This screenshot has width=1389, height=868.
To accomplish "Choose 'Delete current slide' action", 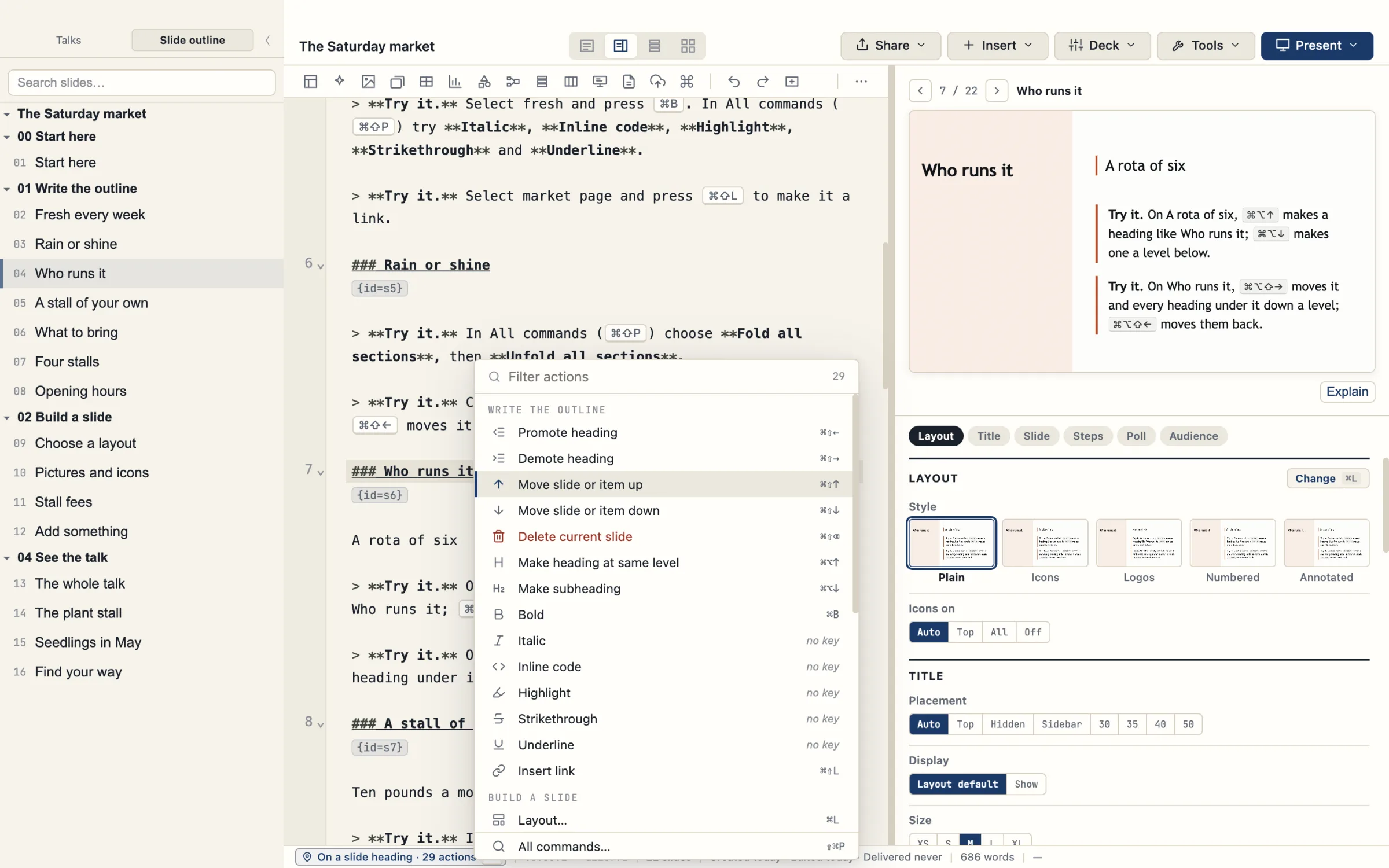I will pos(664,536).
